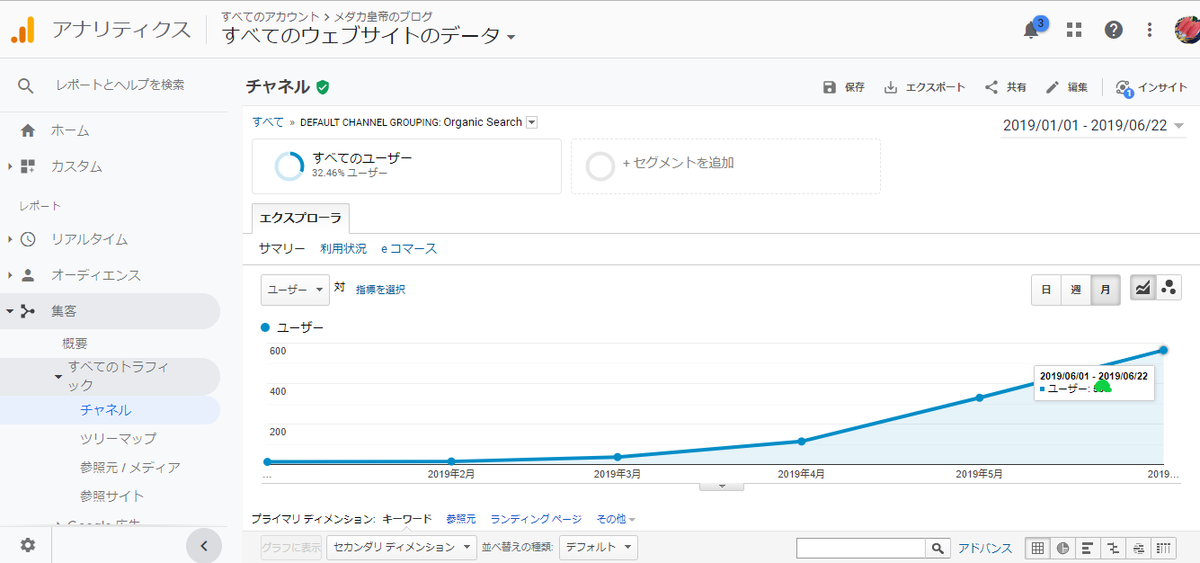
Task: Go to ホーム in the sidebar
Action: [70, 130]
